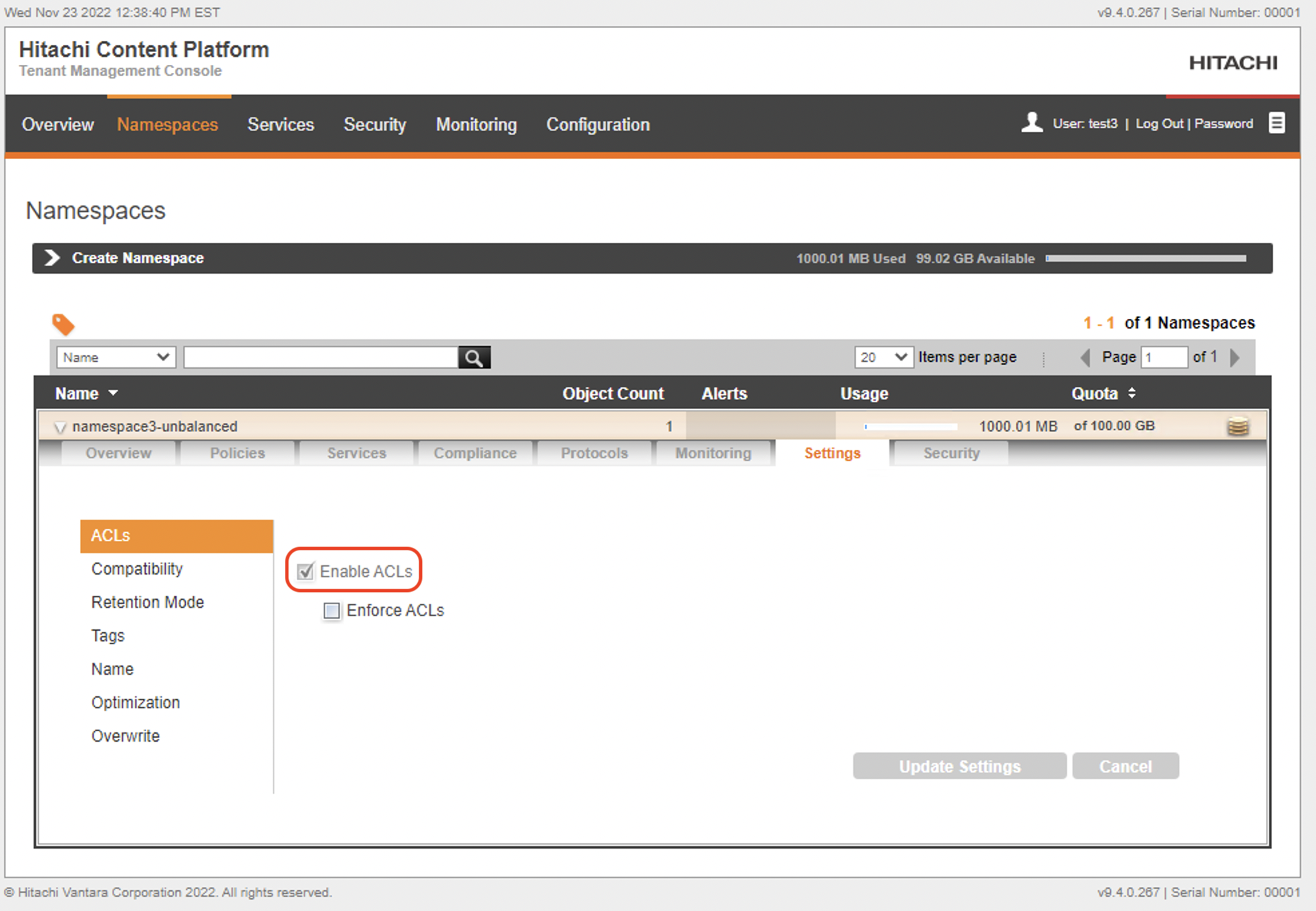Open the Services main menu
This screenshot has height=911, width=1316.
281,125
